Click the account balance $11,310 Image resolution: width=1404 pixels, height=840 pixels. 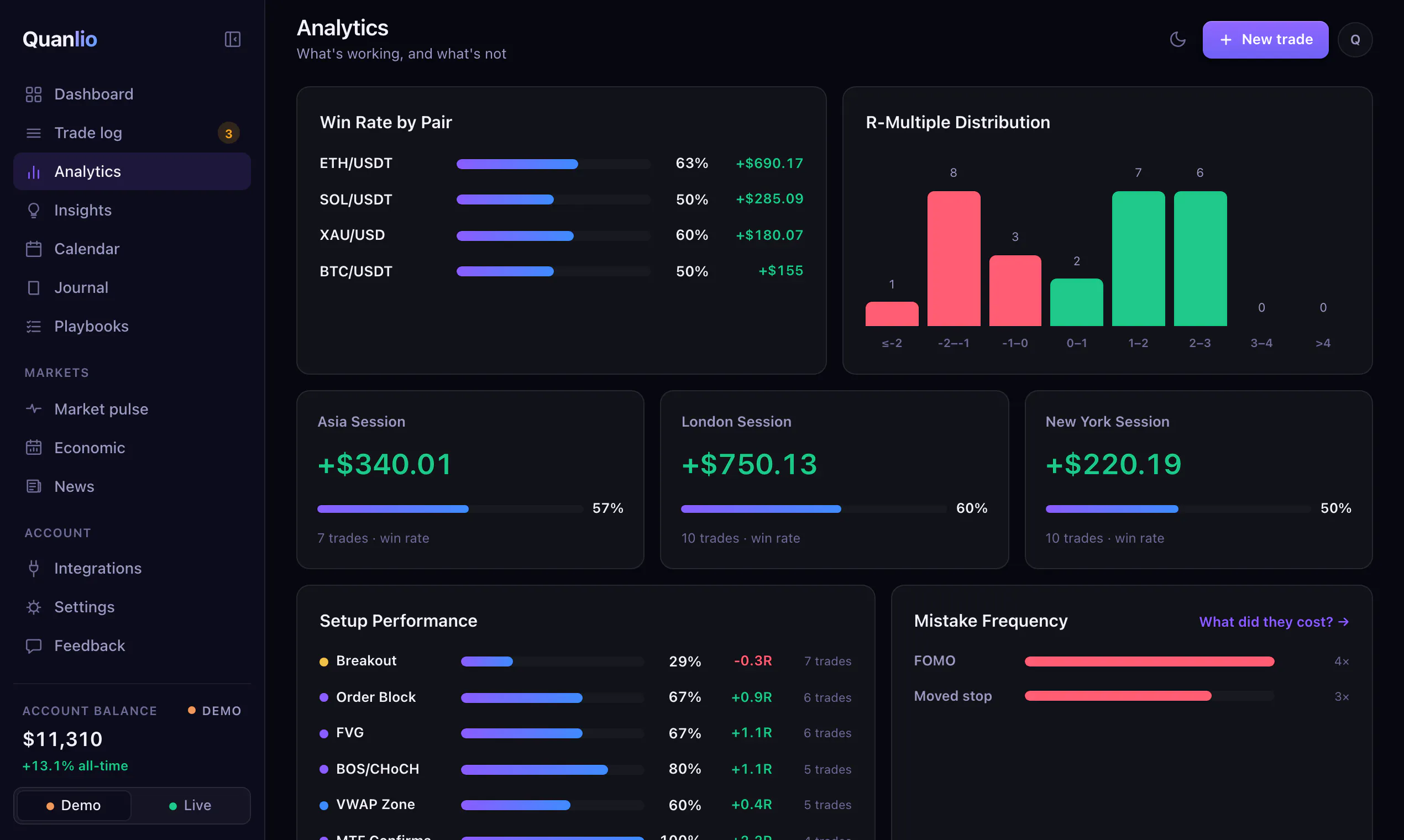(62, 739)
